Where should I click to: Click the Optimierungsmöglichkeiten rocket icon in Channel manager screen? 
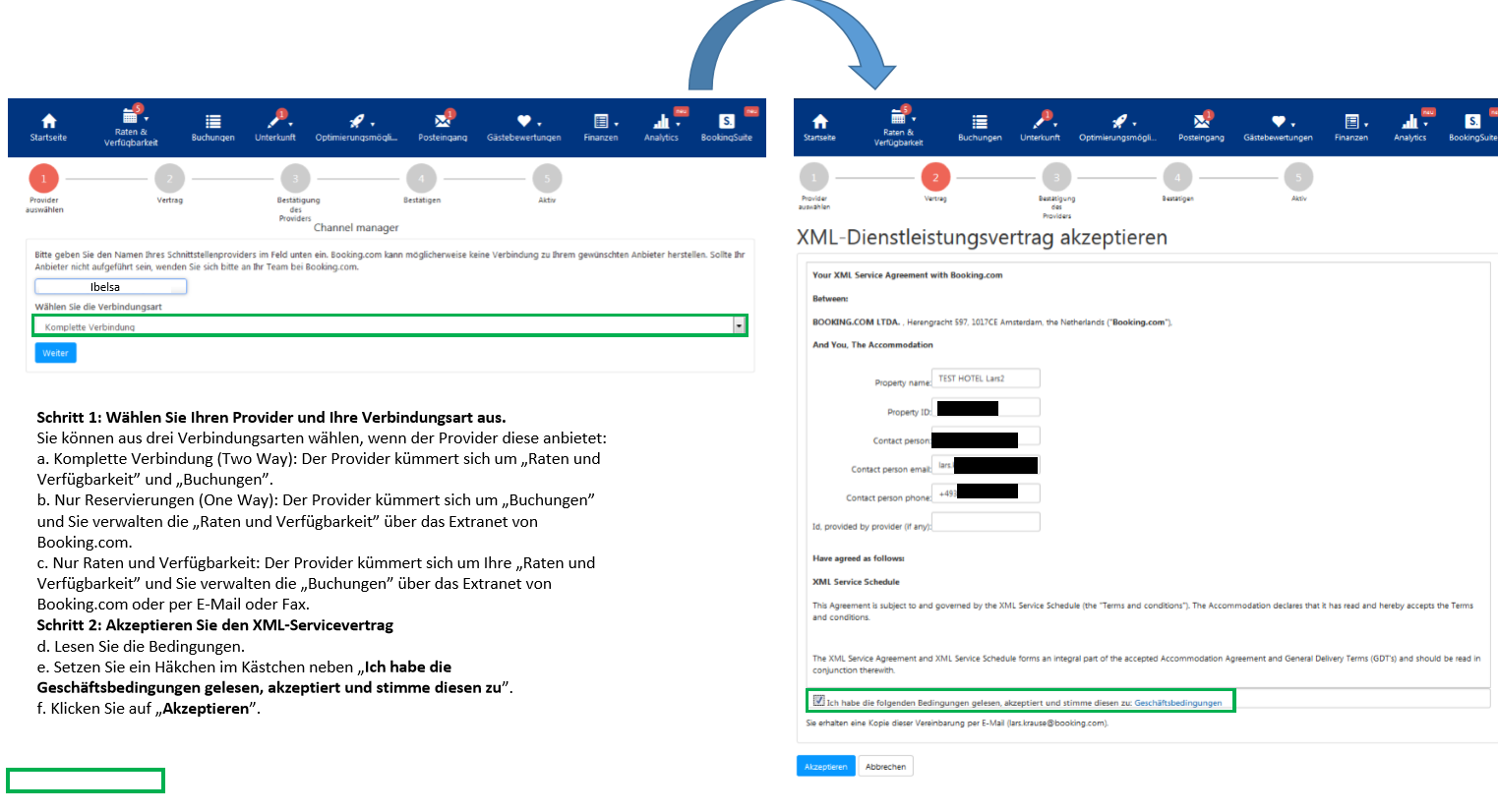tap(356, 122)
